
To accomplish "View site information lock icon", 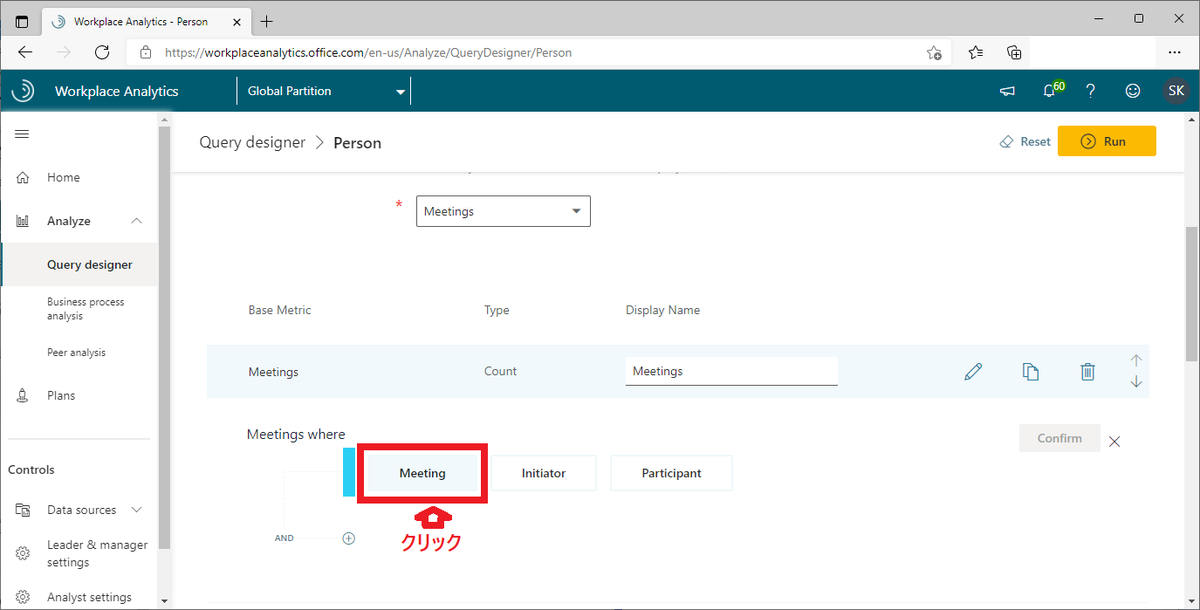I will tap(146, 52).
